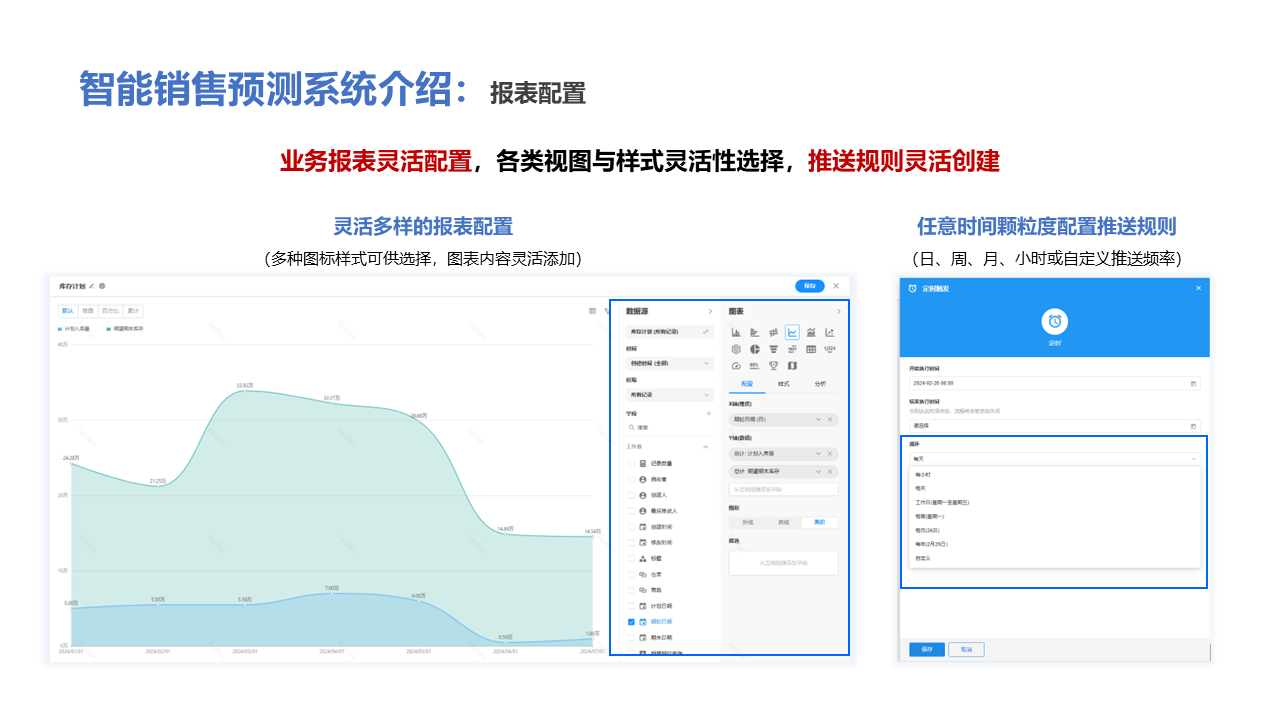This screenshot has height=720, width=1280.
Task: Uncheck the 期初日期 field checkbox
Action: pyautogui.click(x=631, y=622)
